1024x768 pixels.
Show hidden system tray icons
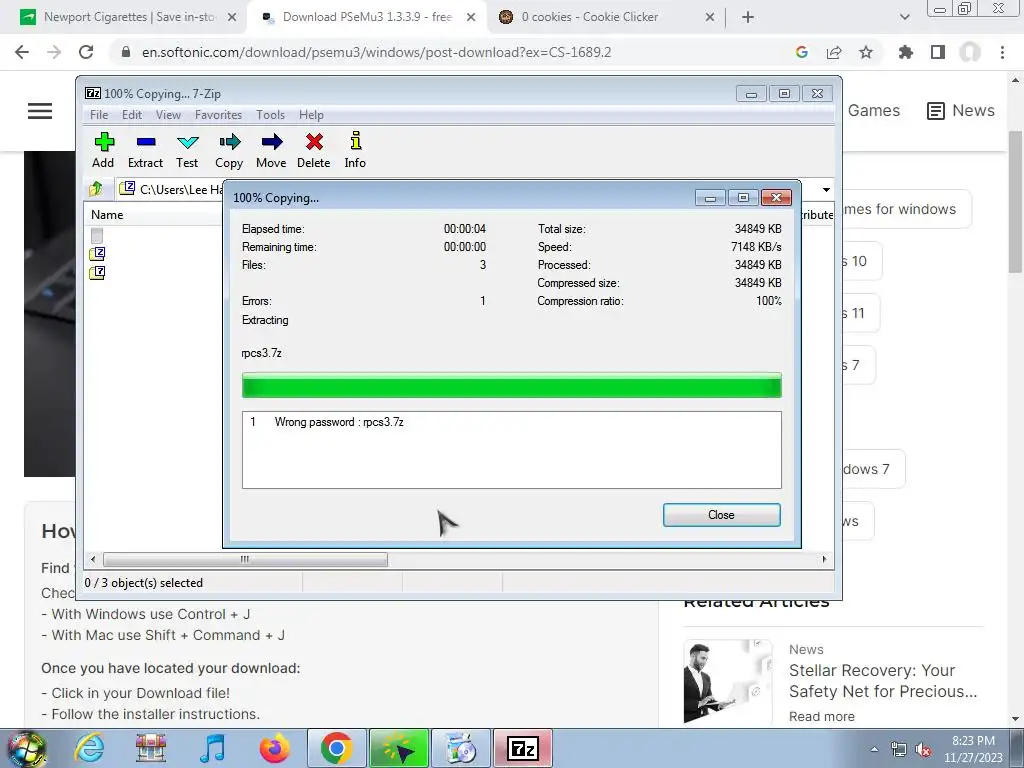874,750
